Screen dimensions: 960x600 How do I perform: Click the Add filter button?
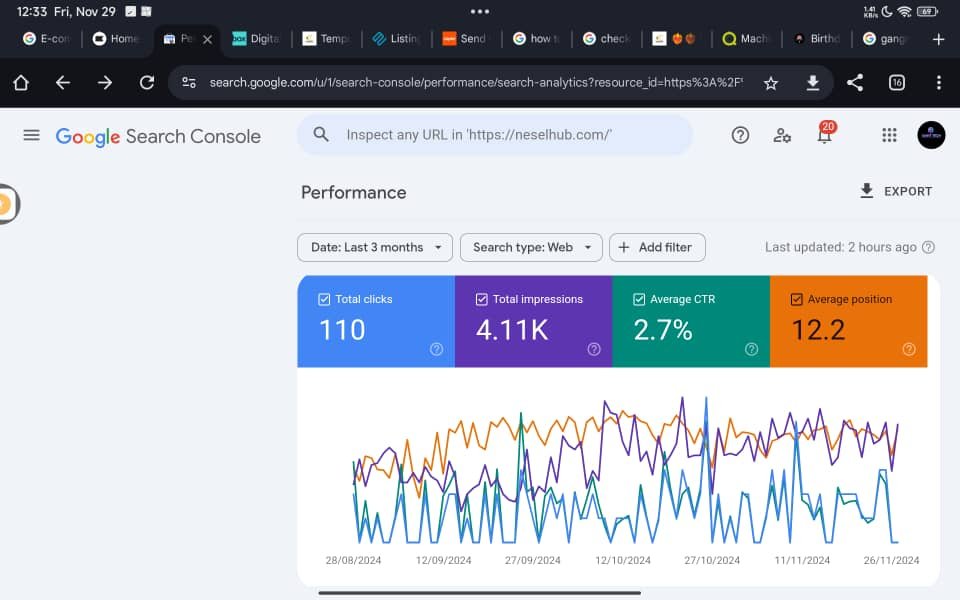(657, 247)
